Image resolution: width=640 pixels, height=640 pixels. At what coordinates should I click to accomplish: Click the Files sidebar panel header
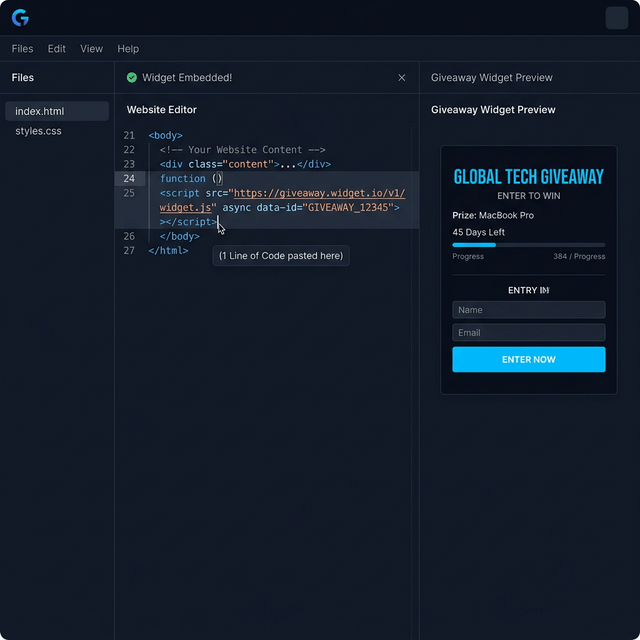click(23, 78)
